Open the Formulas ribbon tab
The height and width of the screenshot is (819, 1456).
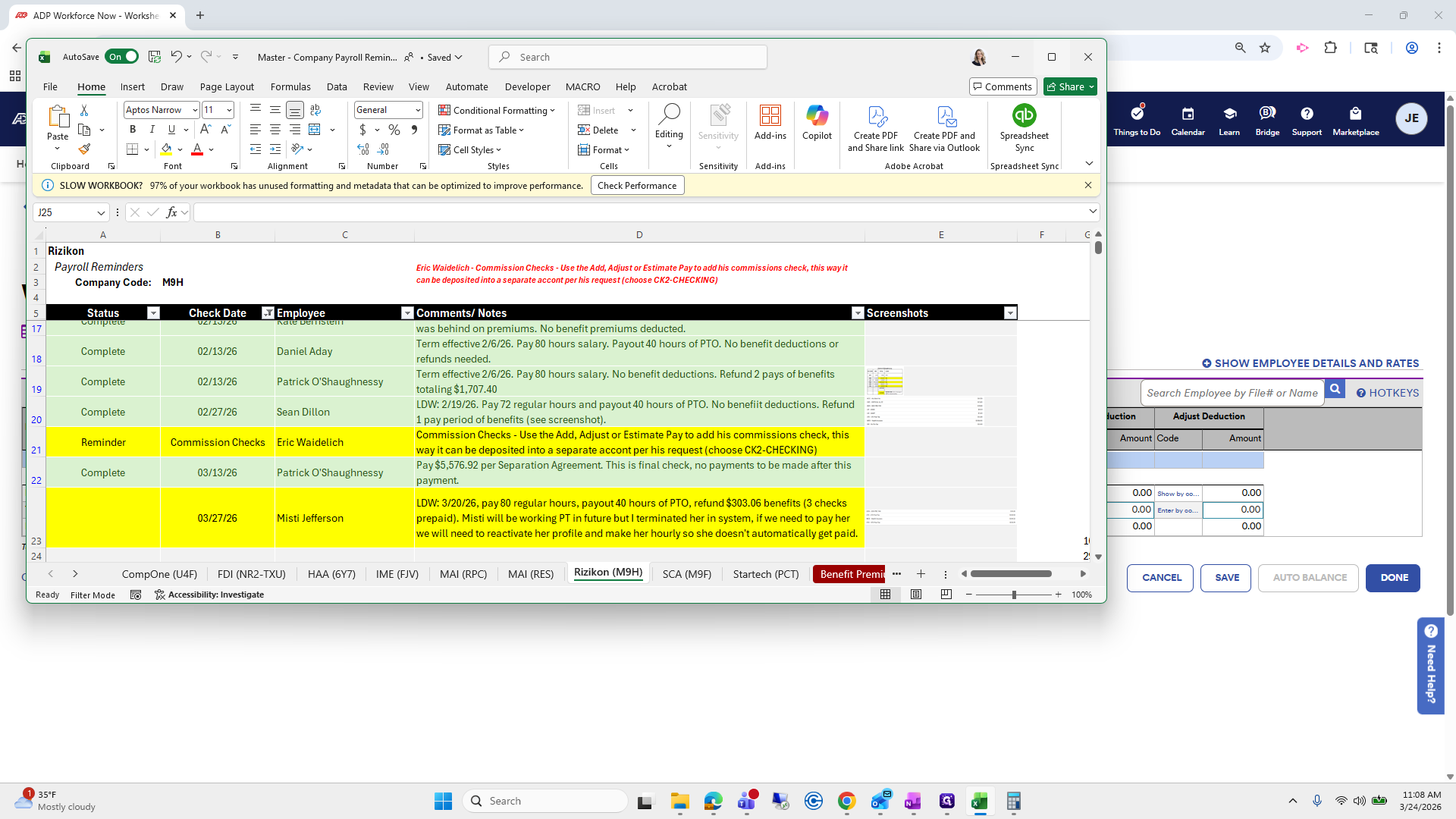[290, 87]
